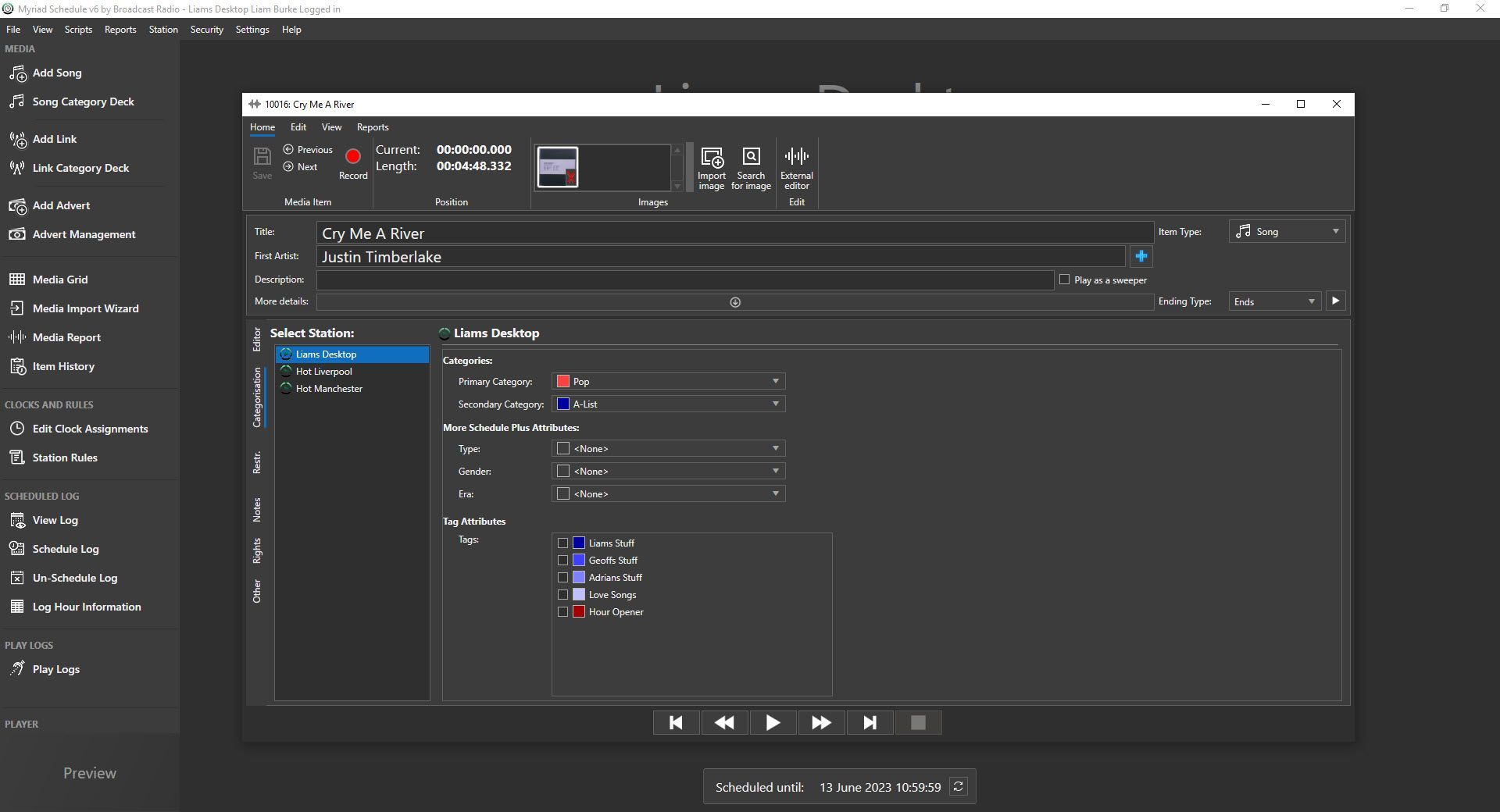Open the Item Type dropdown
Image resolution: width=1500 pixels, height=812 pixels.
[1287, 231]
